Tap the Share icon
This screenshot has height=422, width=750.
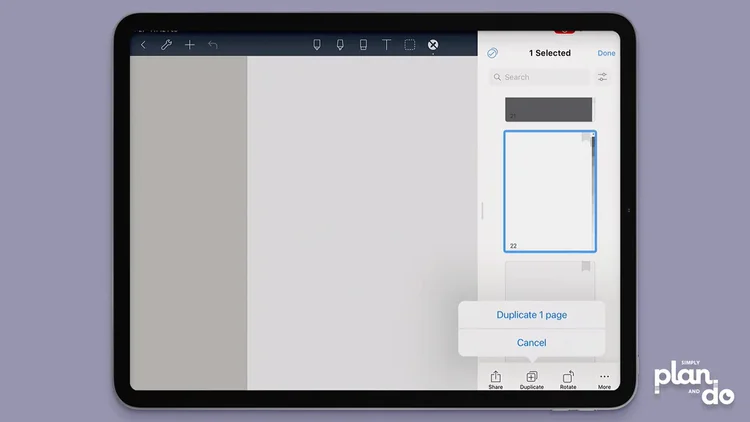pyautogui.click(x=496, y=380)
